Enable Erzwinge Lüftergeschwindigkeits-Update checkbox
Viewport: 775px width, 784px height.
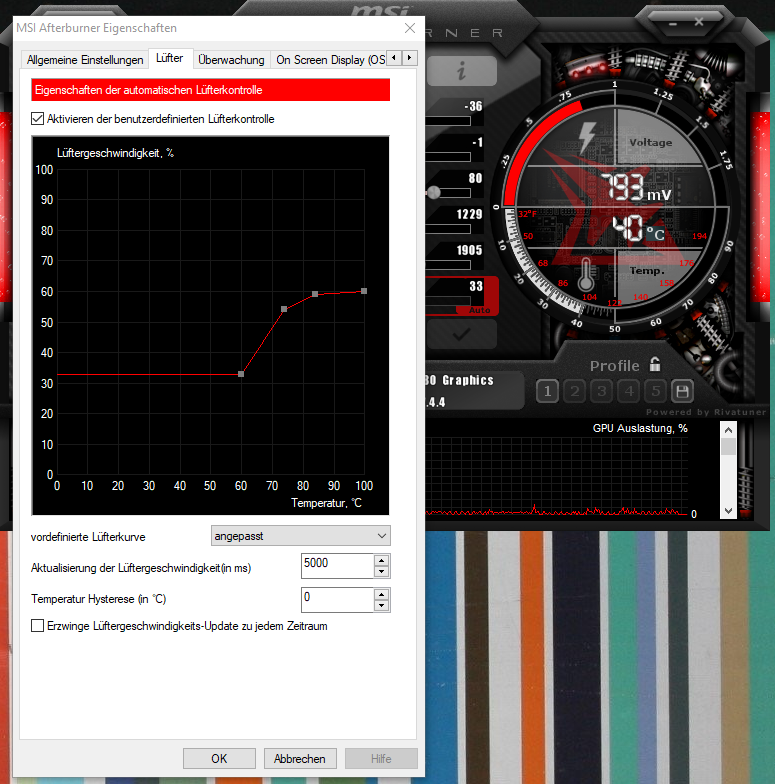(38, 626)
